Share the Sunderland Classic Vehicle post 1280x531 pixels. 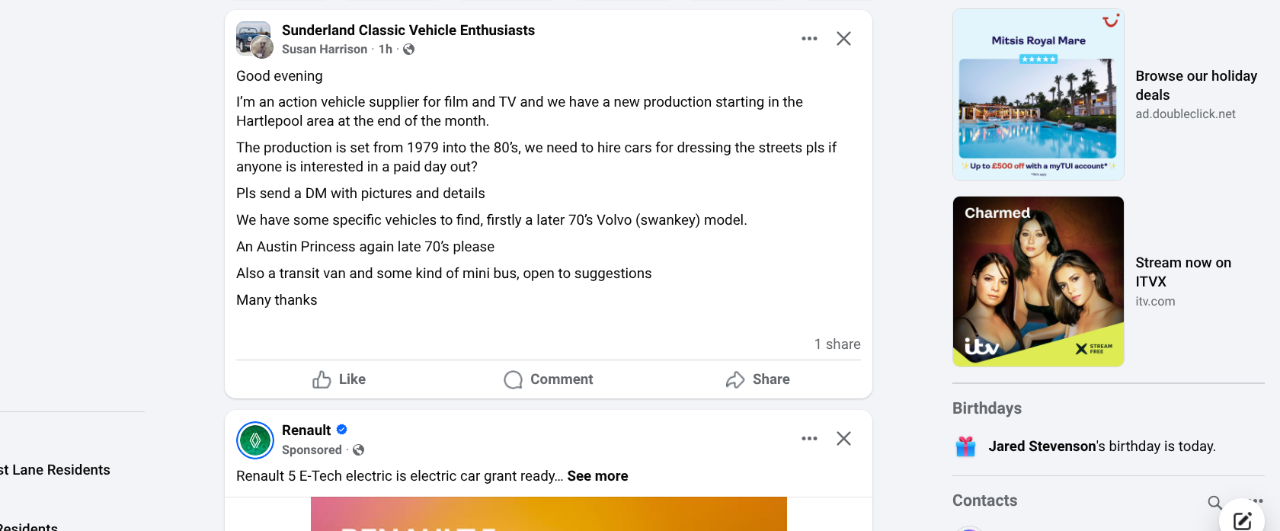(x=757, y=379)
